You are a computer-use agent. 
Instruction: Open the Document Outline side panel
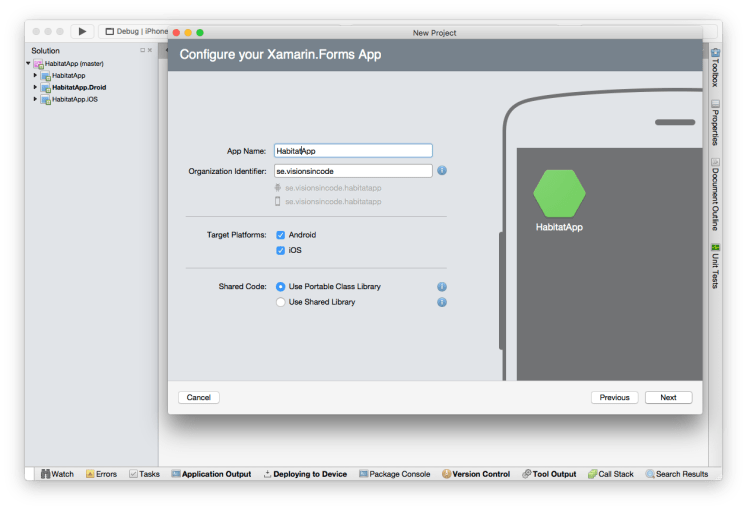coord(715,194)
